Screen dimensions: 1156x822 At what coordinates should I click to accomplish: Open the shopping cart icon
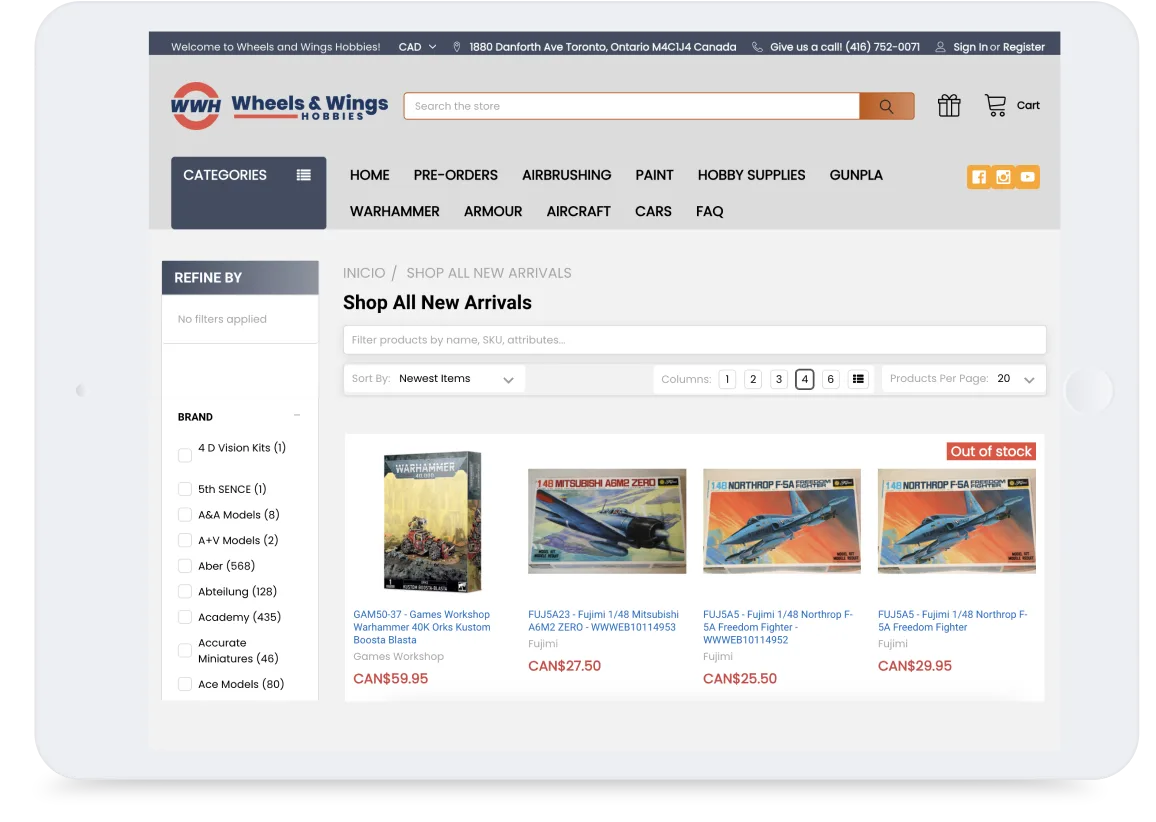pyautogui.click(x=995, y=105)
